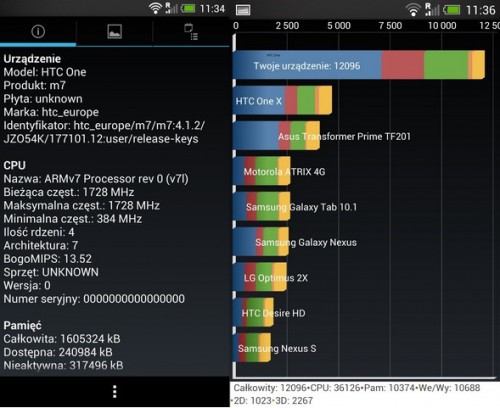The height and width of the screenshot is (408, 500).
Task: Tap the Wi-Fi icon beside 11:36
Action: [x=413, y=10]
